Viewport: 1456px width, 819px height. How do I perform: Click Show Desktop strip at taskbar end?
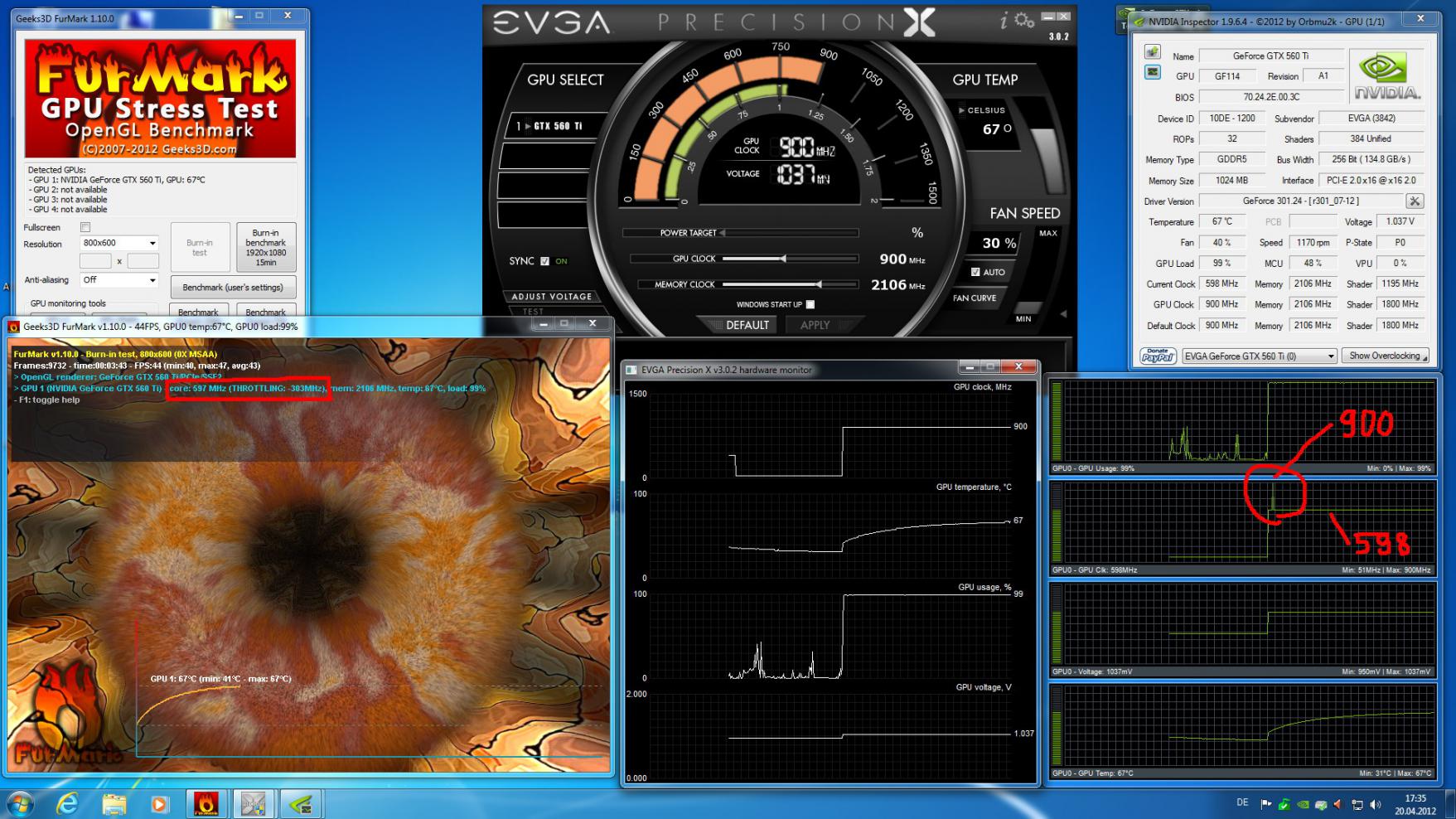(x=1450, y=803)
